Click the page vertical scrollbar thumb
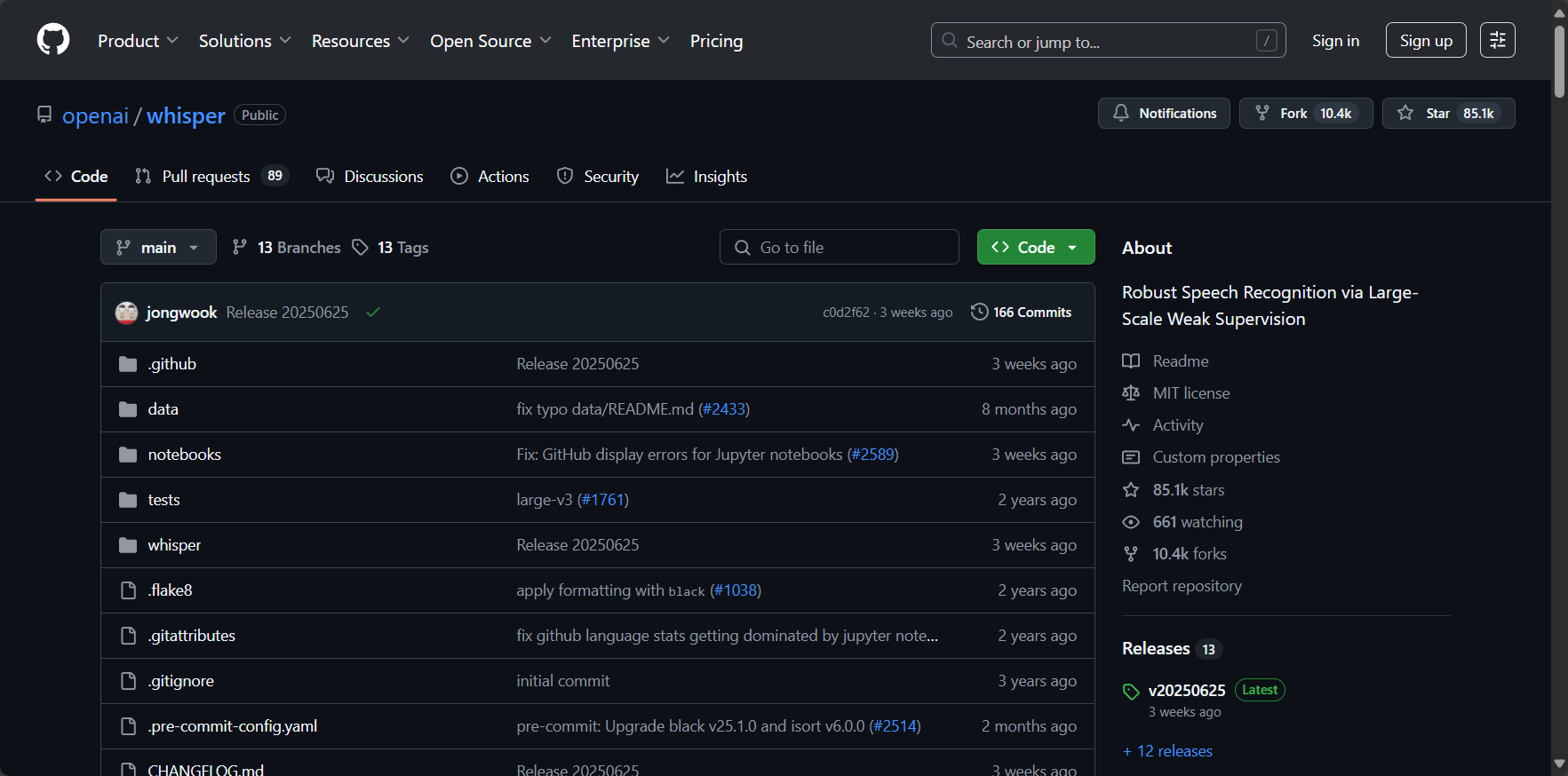This screenshot has width=1568, height=776. click(1559, 62)
